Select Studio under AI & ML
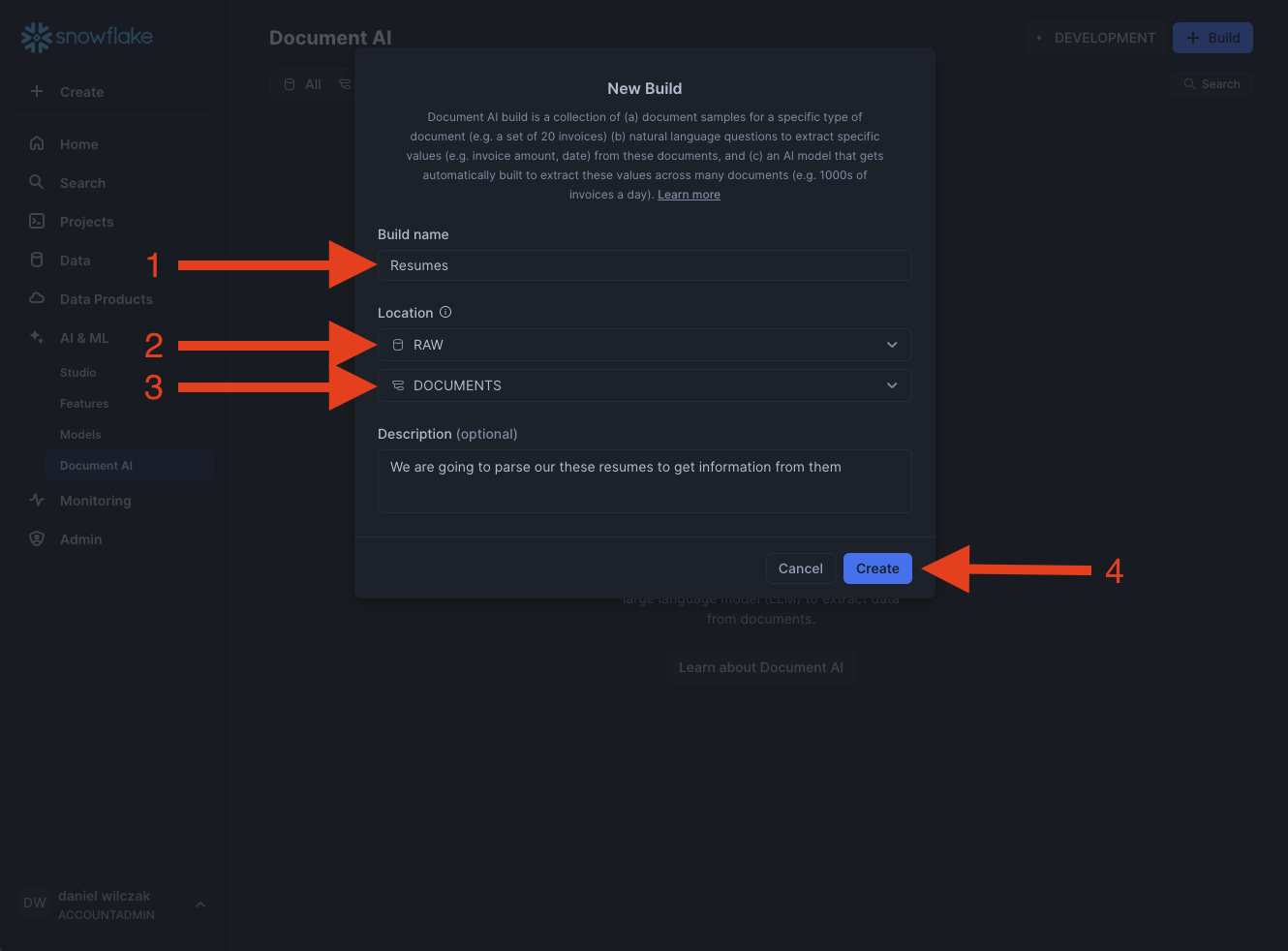Image resolution: width=1288 pixels, height=951 pixels. coord(78,373)
